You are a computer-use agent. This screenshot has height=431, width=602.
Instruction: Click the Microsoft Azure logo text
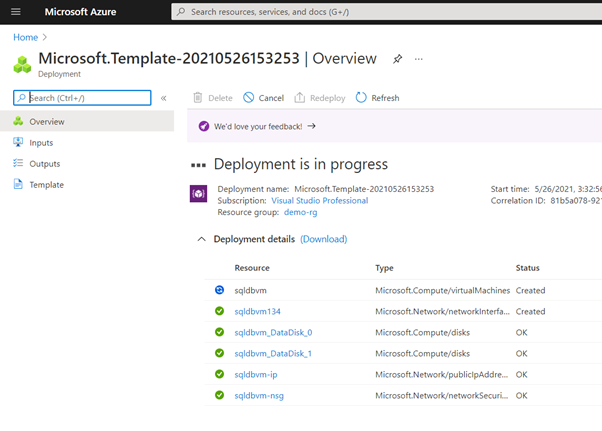coord(80,12)
